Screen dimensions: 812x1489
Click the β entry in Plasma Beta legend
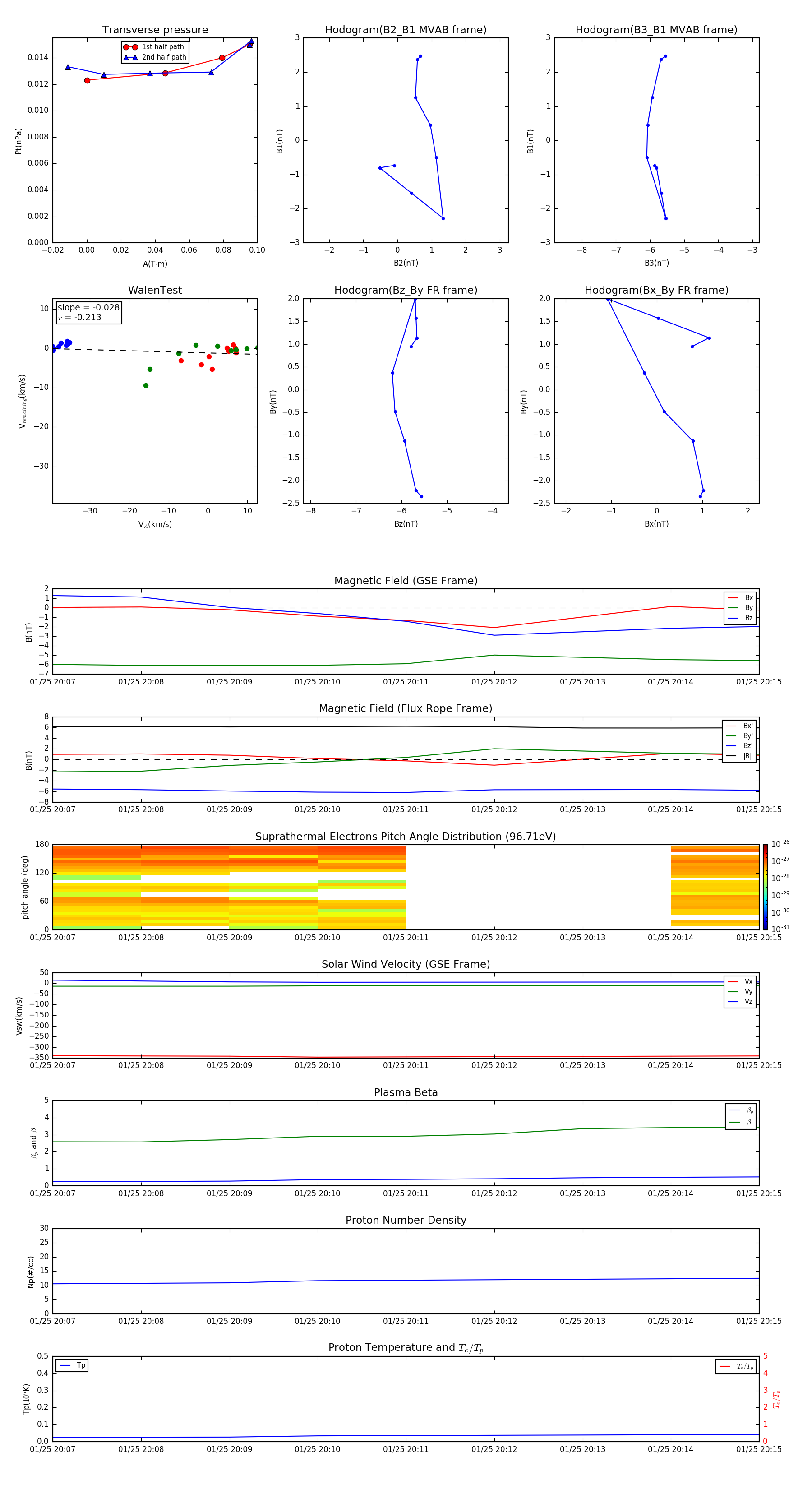click(x=741, y=1122)
